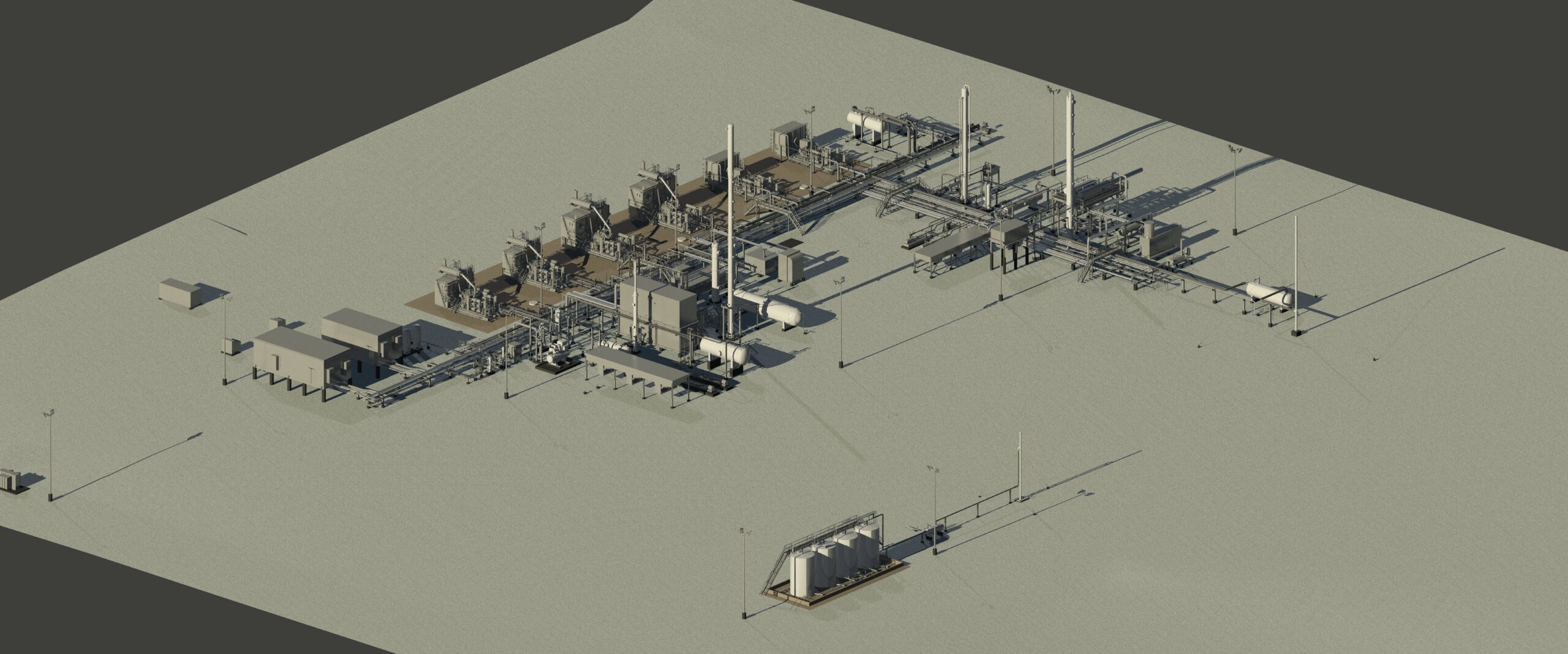Click the isolated light pole at upper right
The height and width of the screenshot is (654, 1568).
[x=1234, y=190]
